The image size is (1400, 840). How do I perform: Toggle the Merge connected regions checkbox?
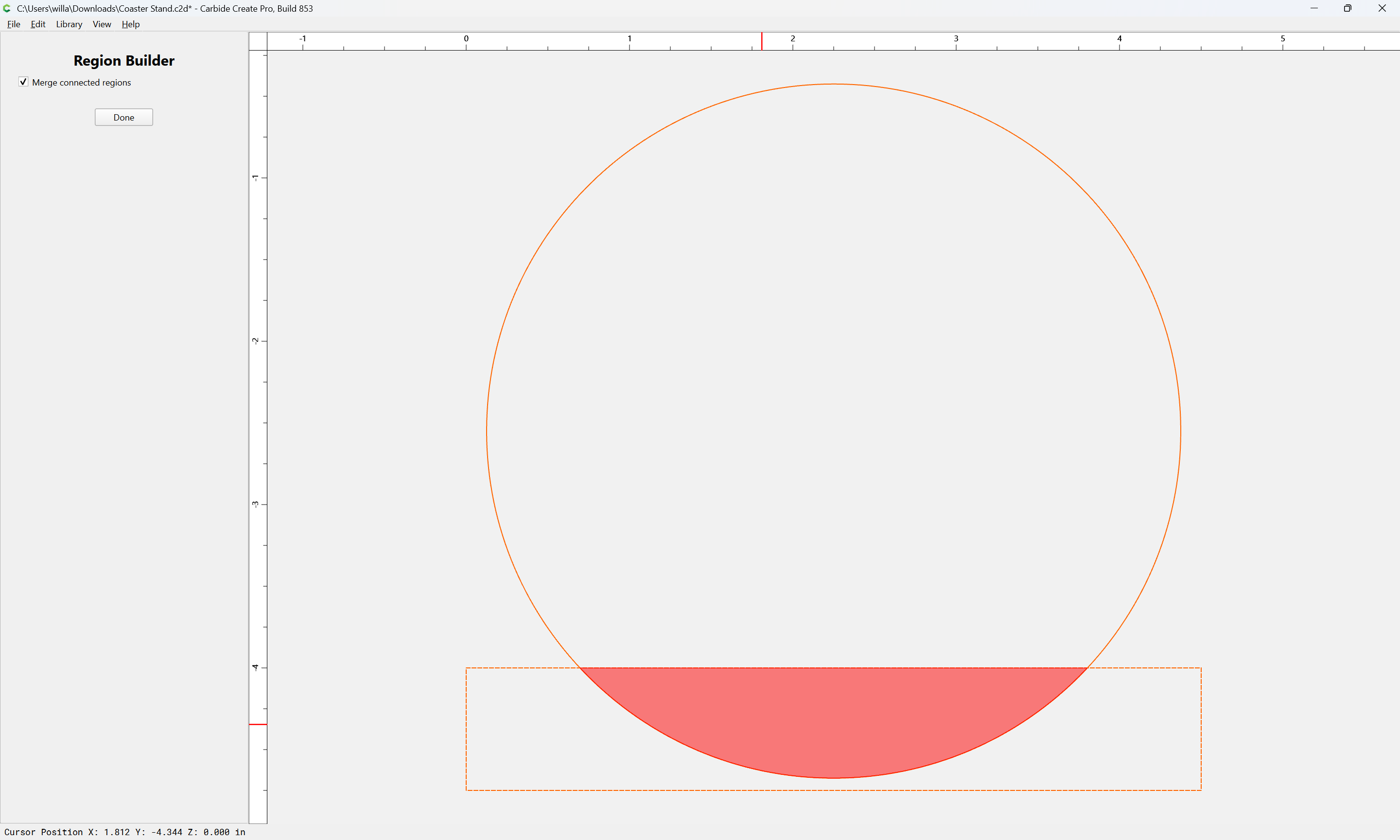[x=23, y=82]
